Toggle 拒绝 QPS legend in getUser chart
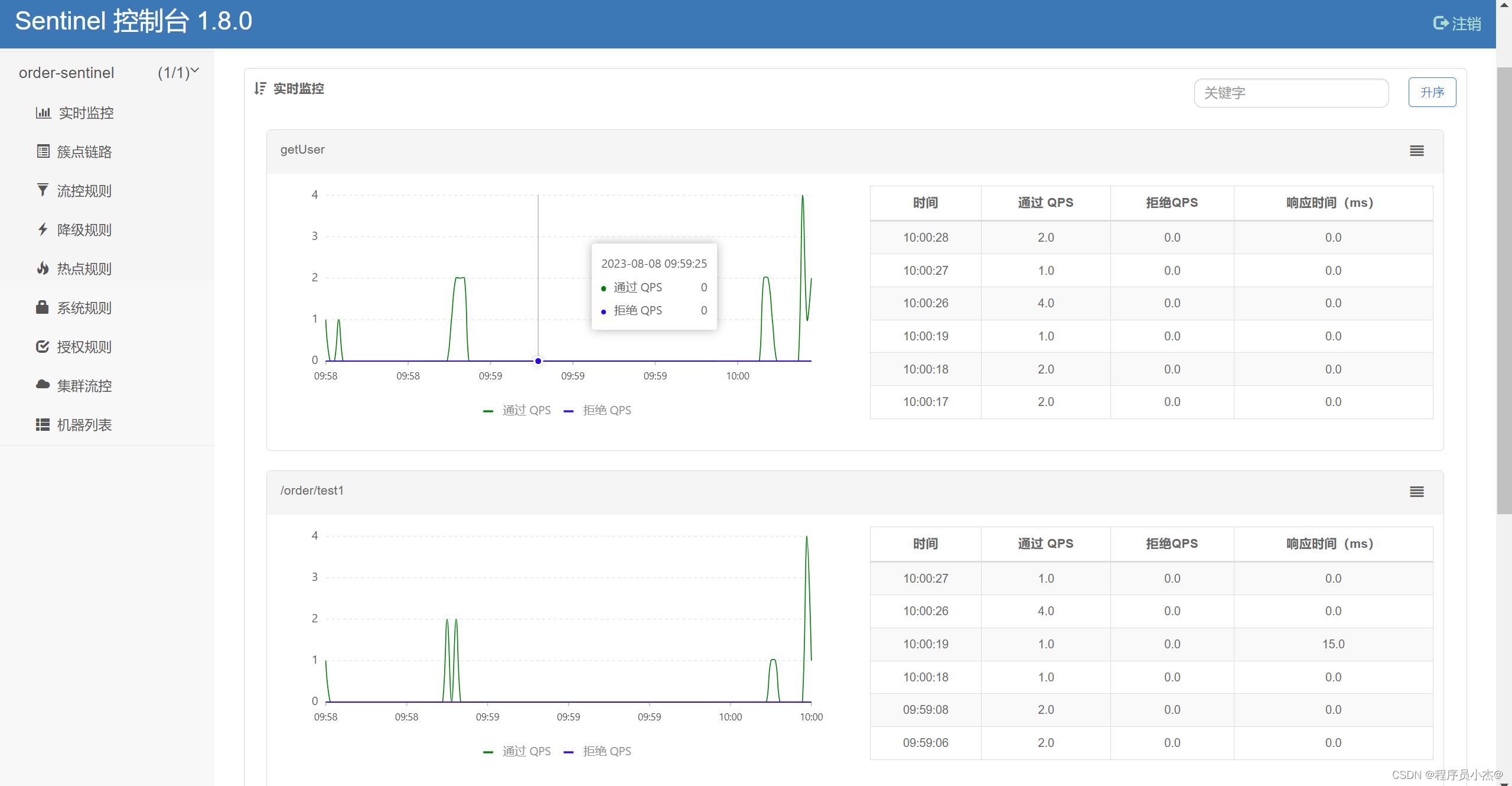This screenshot has height=786, width=1512. pyautogui.click(x=598, y=410)
